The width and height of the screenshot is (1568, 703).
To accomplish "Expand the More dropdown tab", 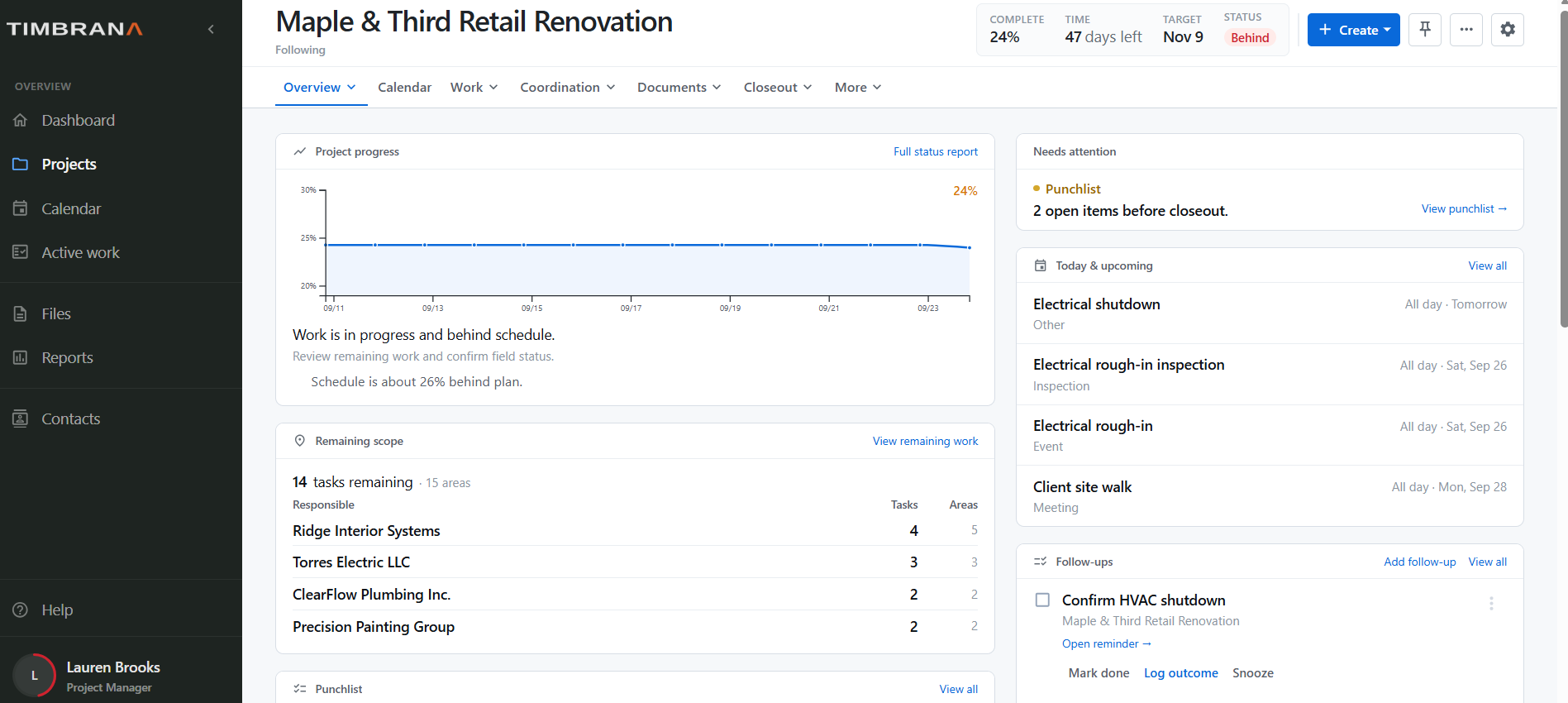I will pos(858,87).
